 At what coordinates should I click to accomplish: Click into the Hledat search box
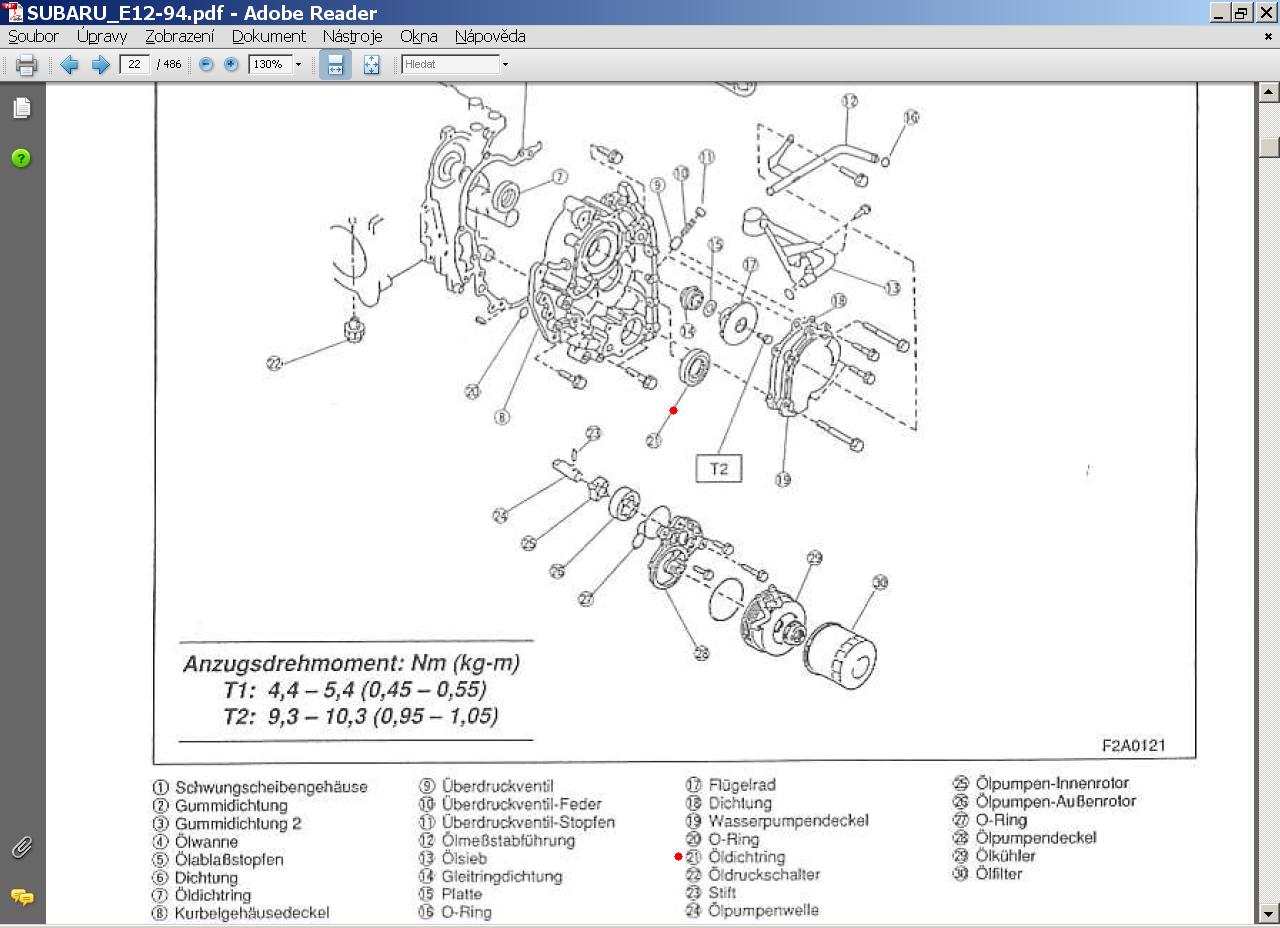tap(450, 65)
